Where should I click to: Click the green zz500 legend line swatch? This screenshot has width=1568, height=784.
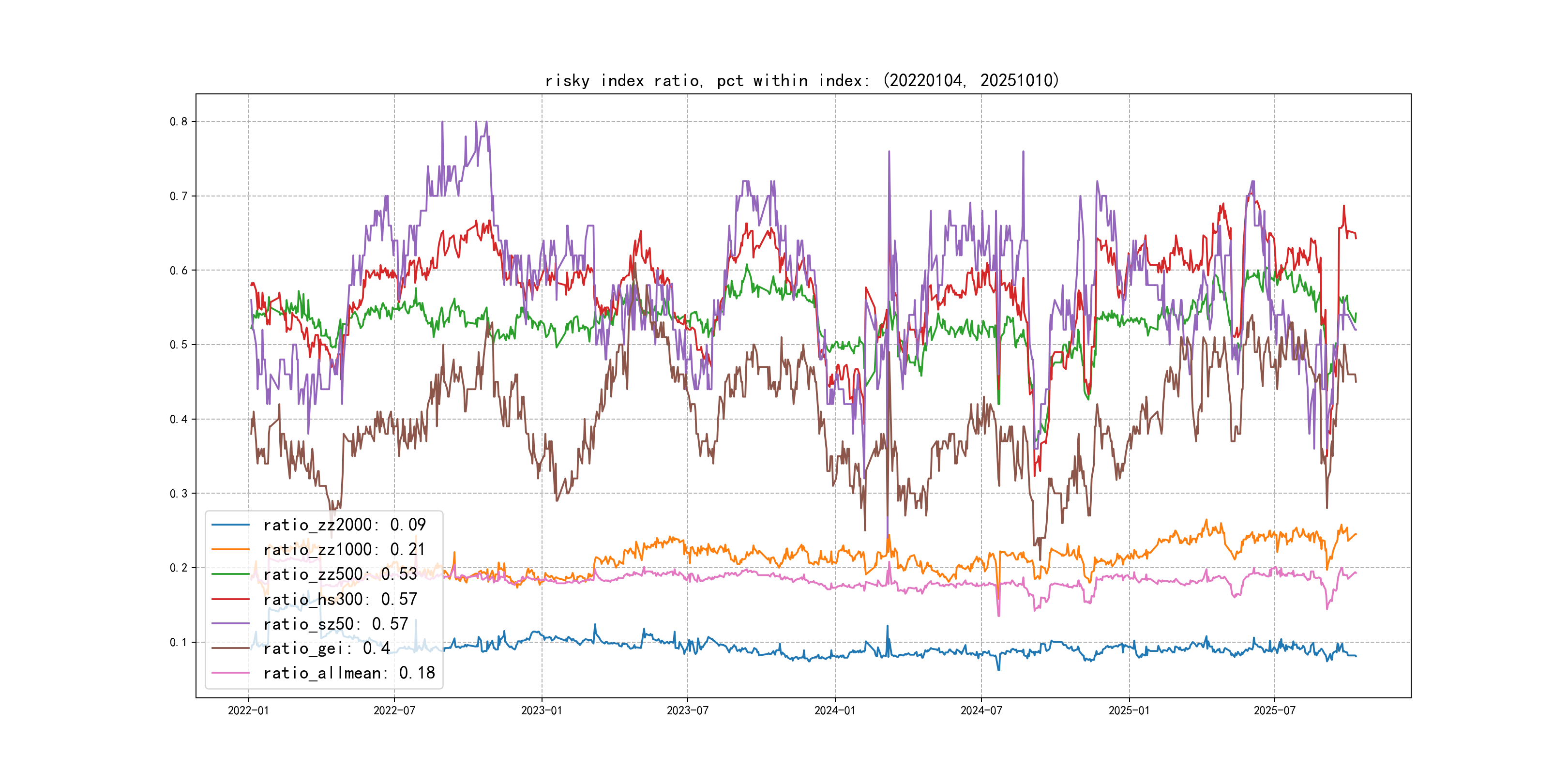[230, 574]
